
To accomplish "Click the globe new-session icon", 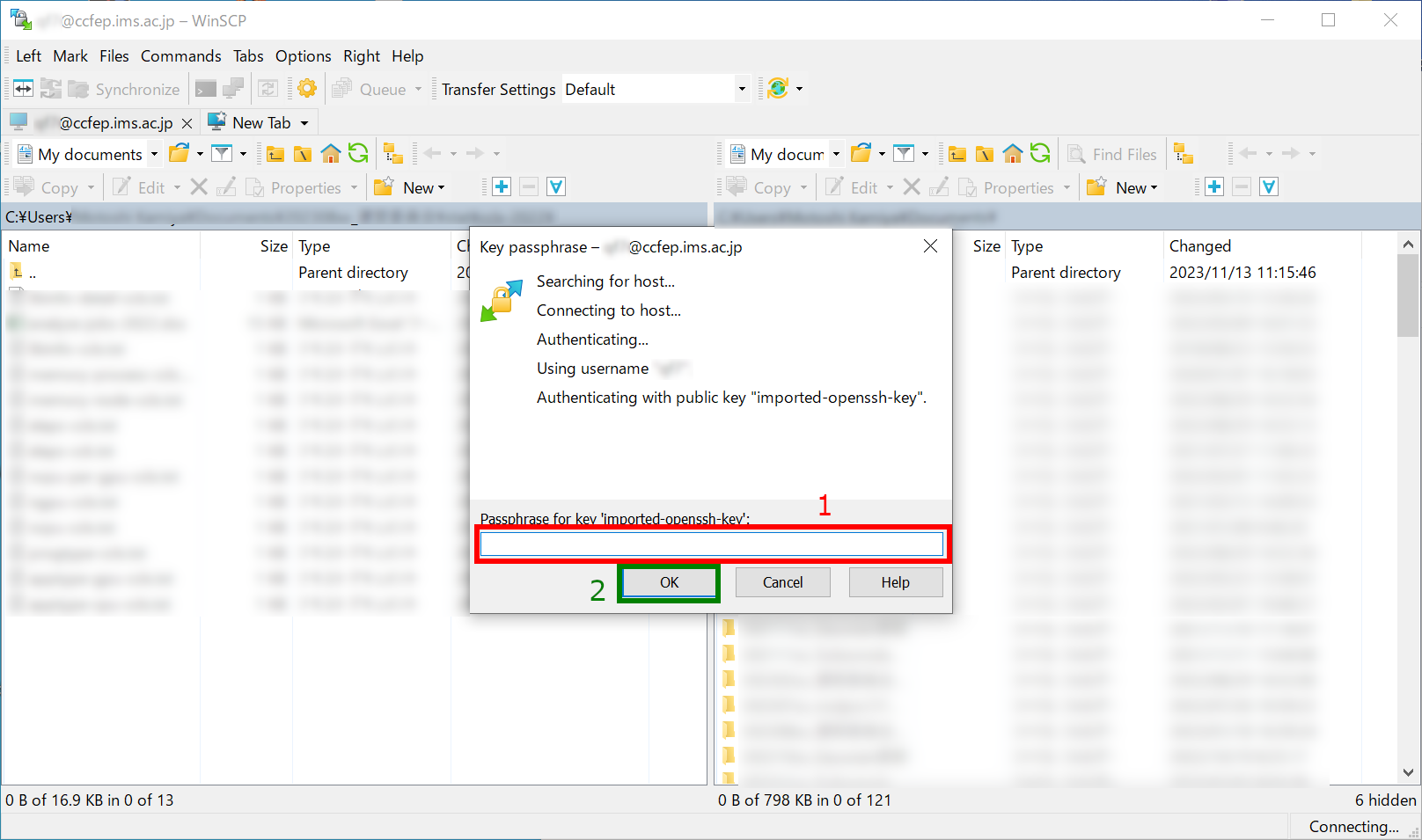I will point(778,89).
